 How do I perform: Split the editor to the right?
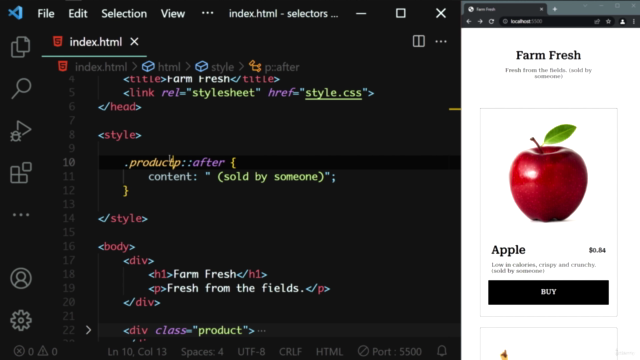click(x=418, y=41)
